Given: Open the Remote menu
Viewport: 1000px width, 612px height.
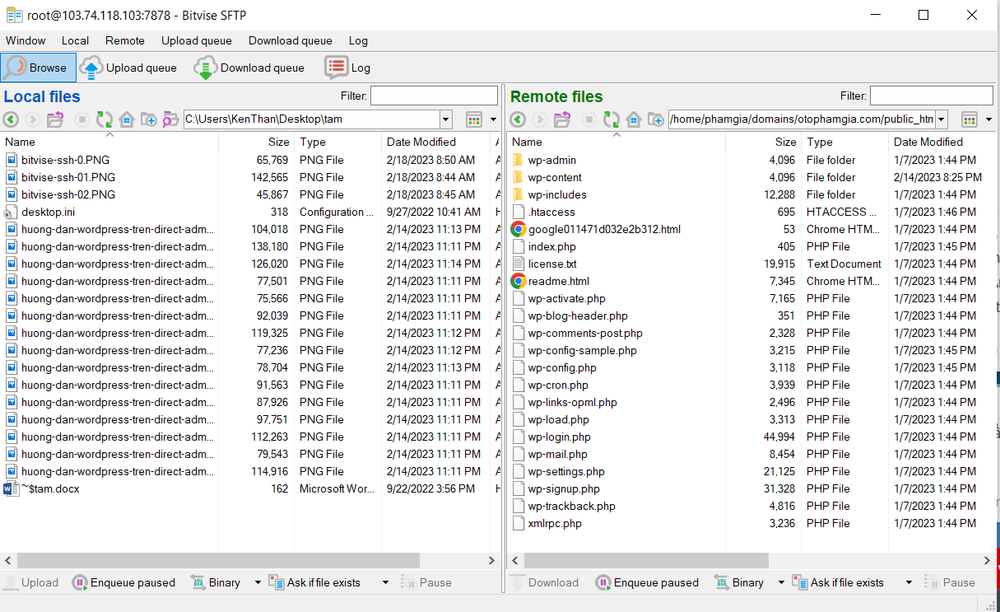Looking at the screenshot, I should (125, 41).
